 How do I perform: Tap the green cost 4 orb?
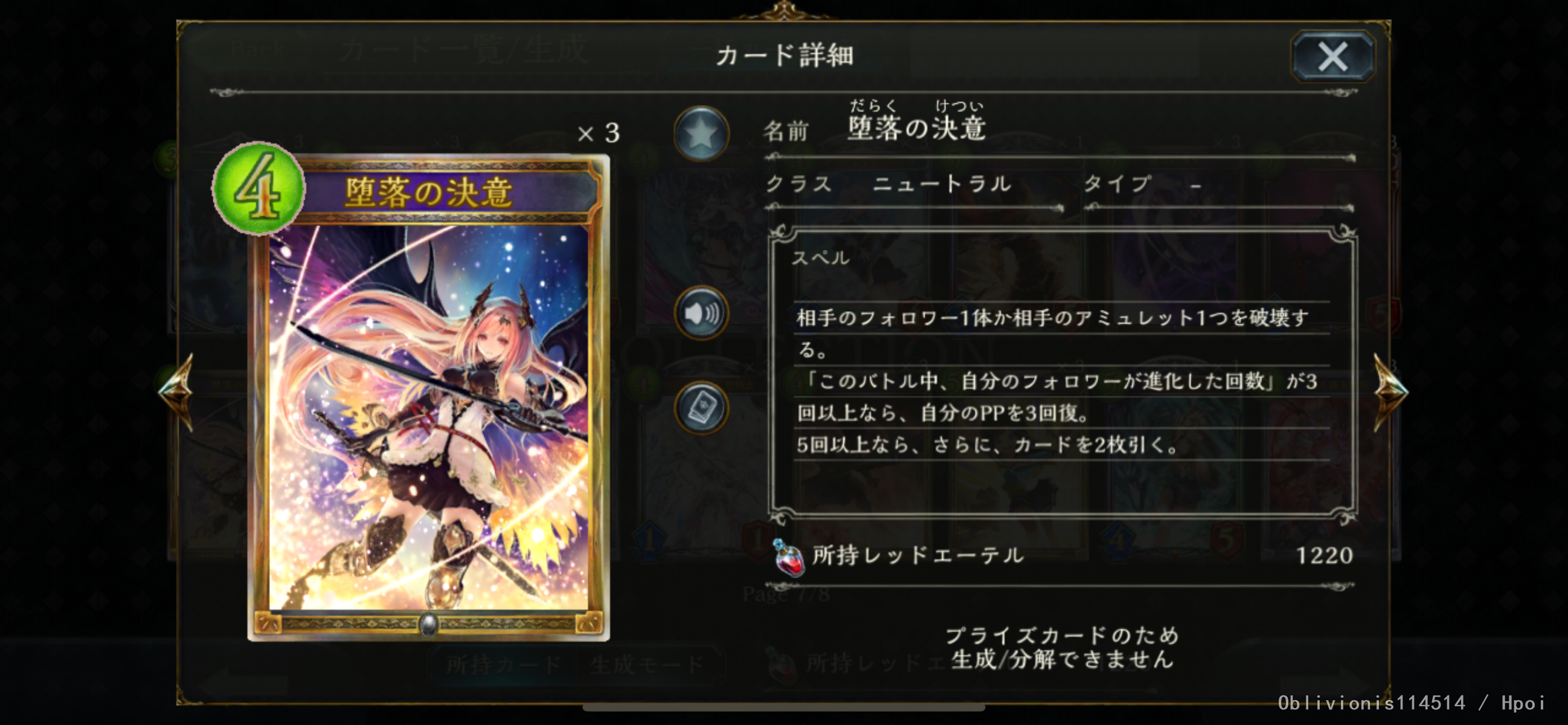258,188
